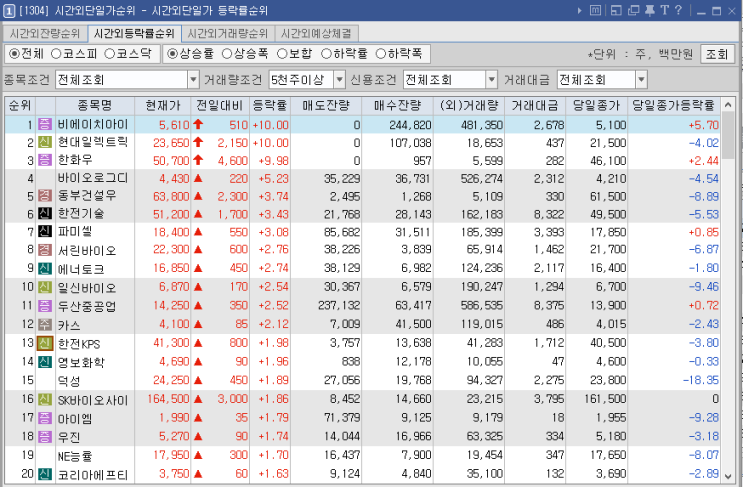Click the 종목명 column header
Screen dimensions: 743x487
(x=95, y=105)
